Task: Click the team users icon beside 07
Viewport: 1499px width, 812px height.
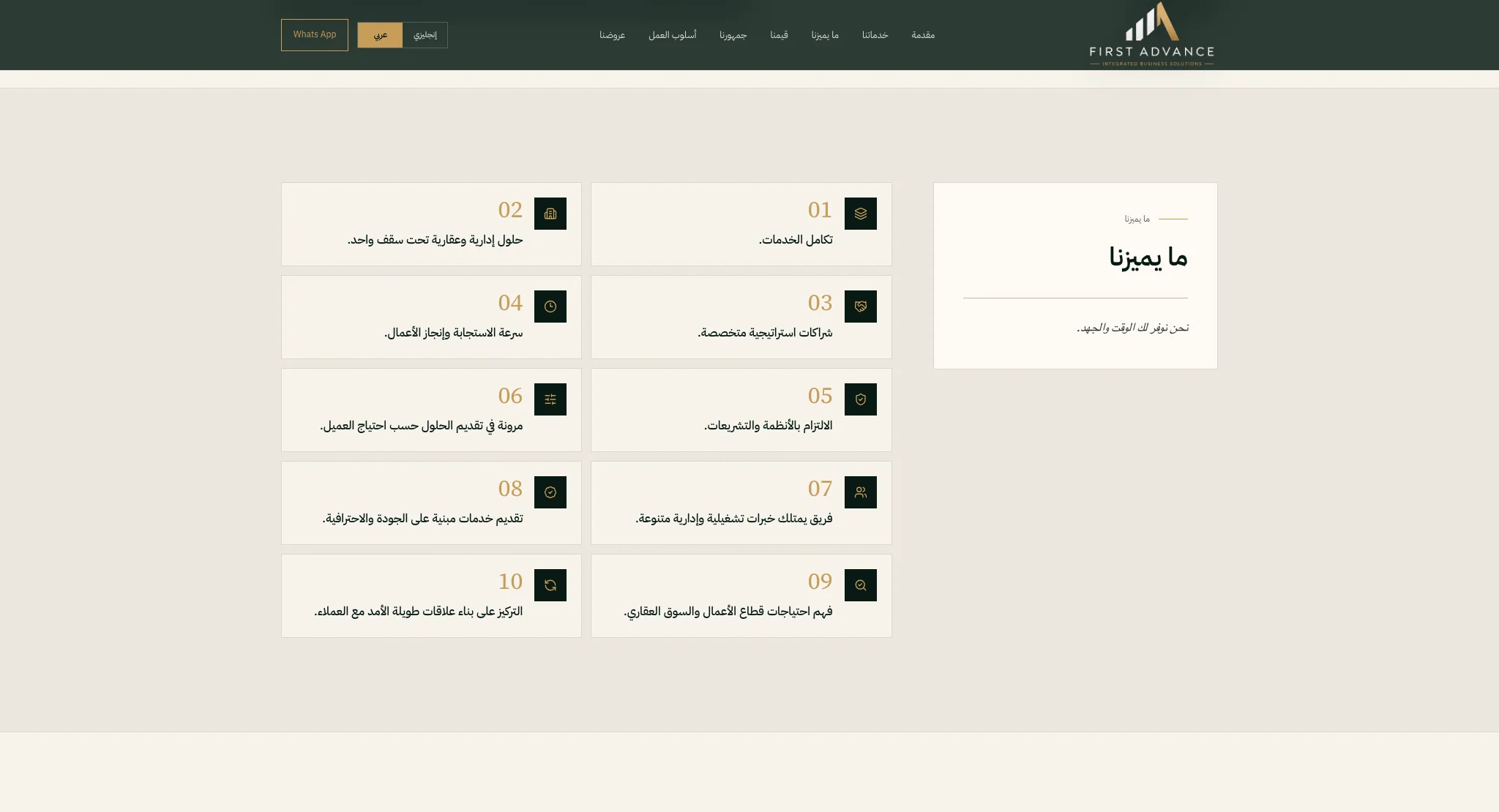Action: pos(860,492)
